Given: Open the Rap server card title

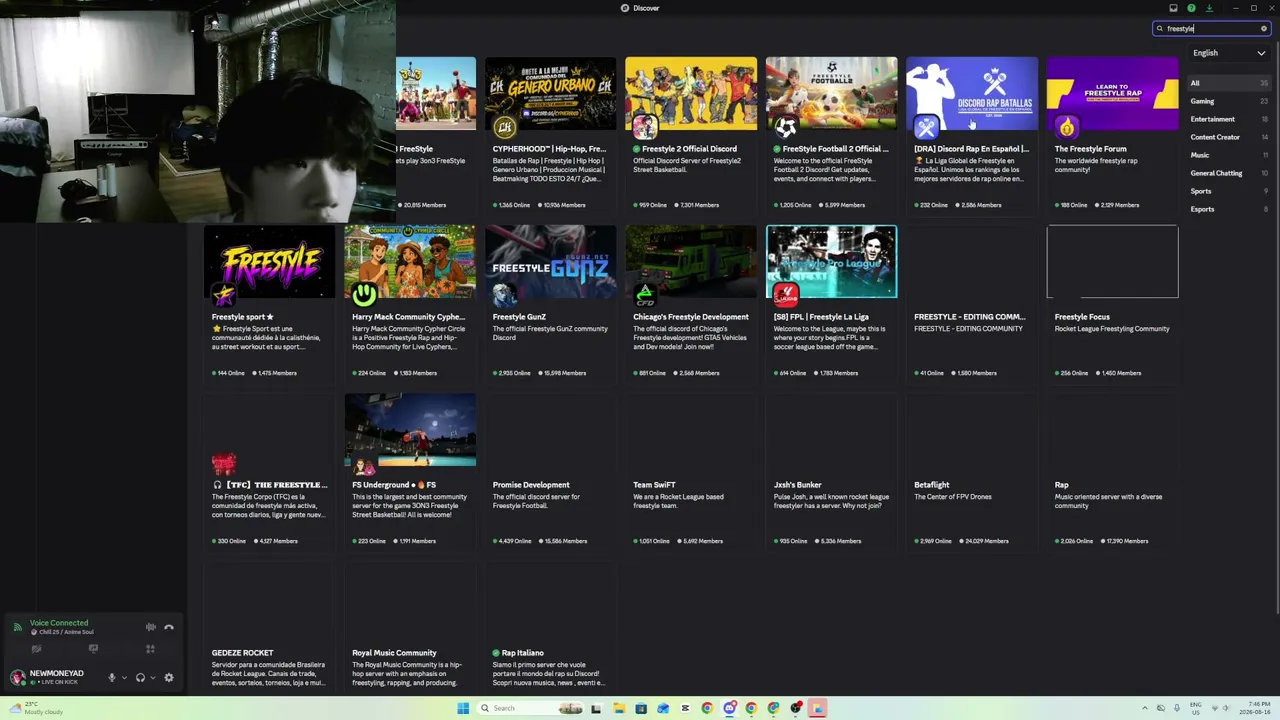Looking at the screenshot, I should coord(1061,485).
